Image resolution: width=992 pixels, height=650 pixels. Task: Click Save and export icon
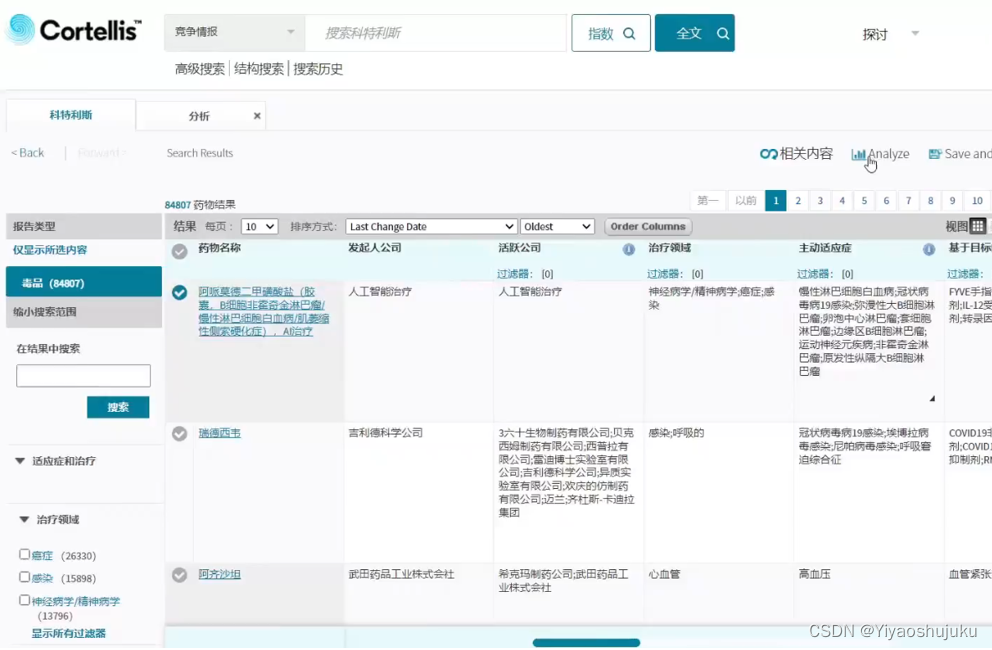coord(934,154)
